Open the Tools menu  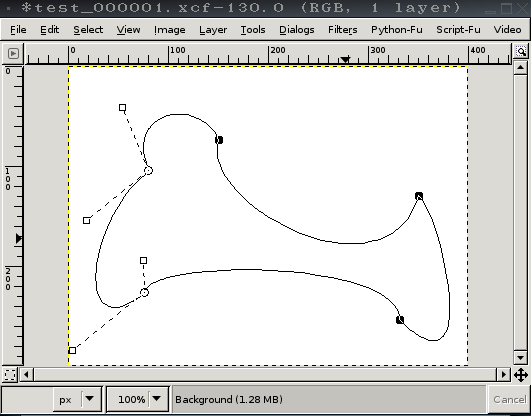(x=253, y=30)
